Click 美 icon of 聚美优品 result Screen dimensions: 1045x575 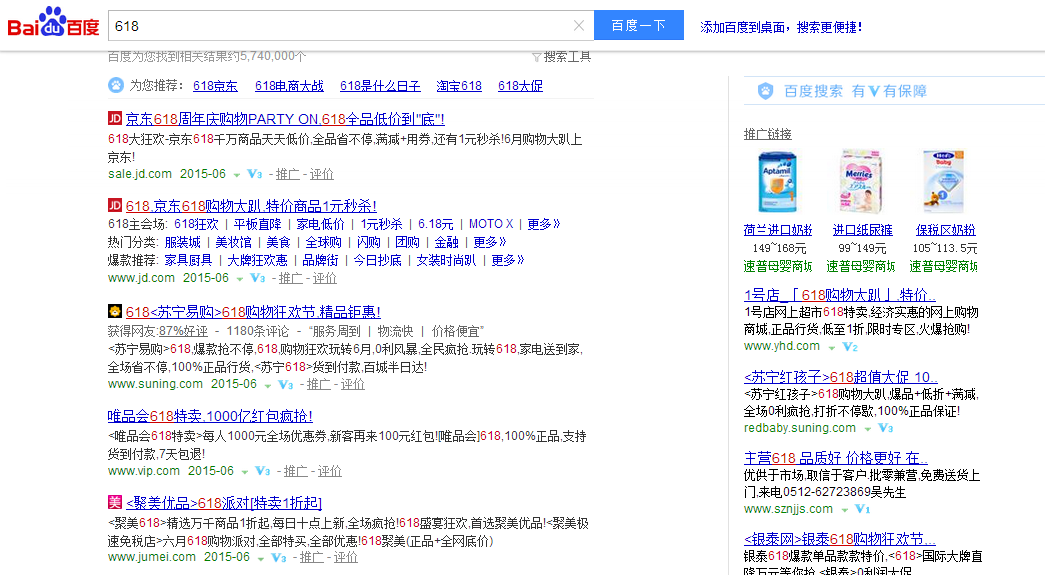click(115, 502)
